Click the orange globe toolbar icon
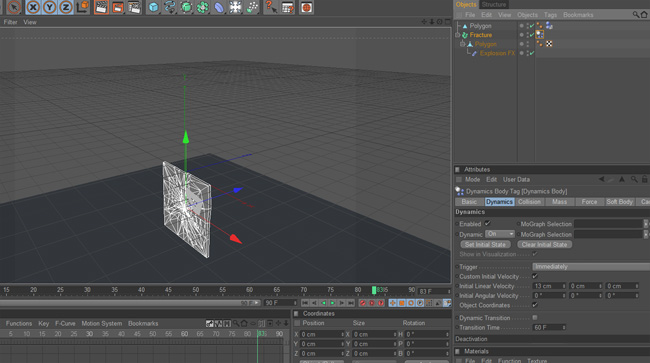Viewport: 650px width, 363px height. 306,7
